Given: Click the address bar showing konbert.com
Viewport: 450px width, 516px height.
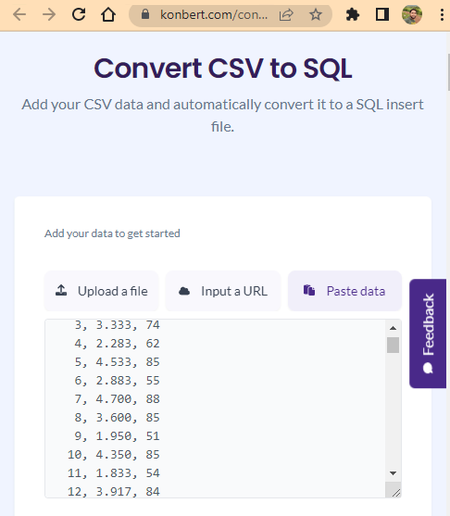Looking at the screenshot, I should coord(214,15).
